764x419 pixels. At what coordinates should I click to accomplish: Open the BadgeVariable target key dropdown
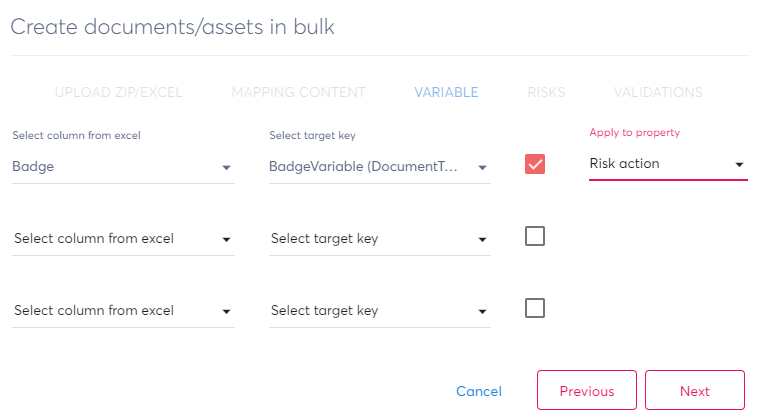(379, 167)
